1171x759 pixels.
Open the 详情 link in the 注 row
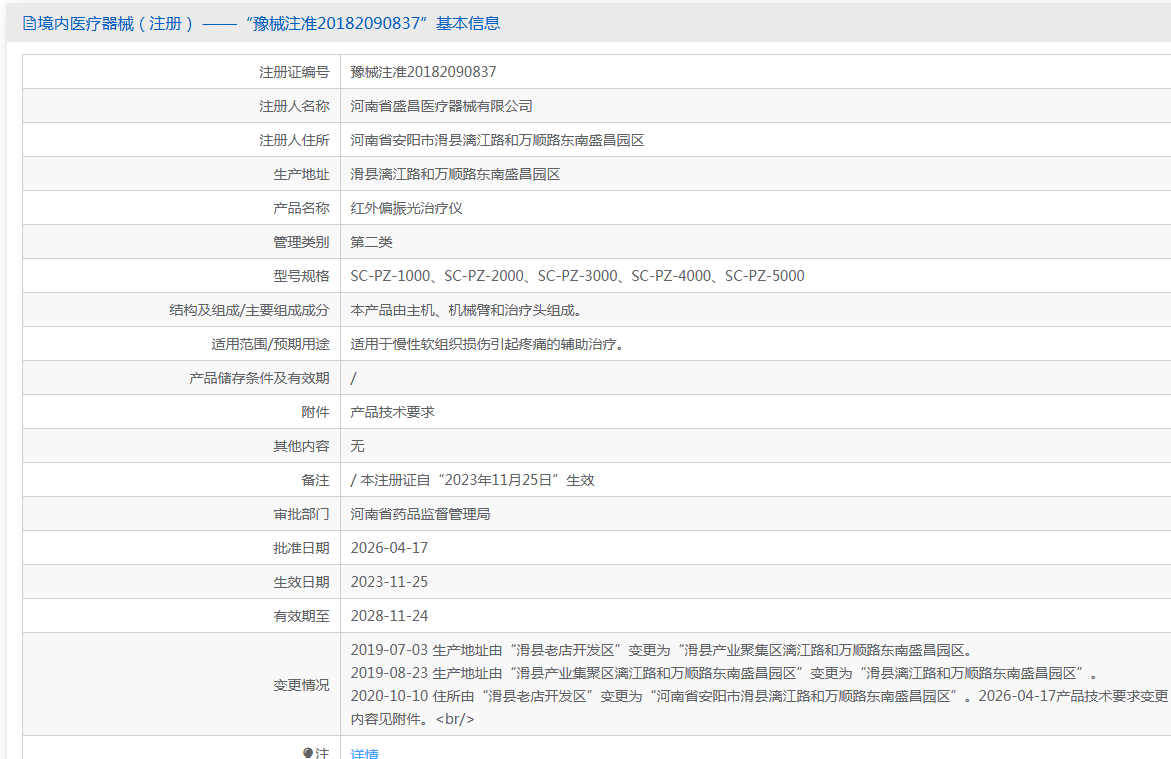click(x=364, y=753)
